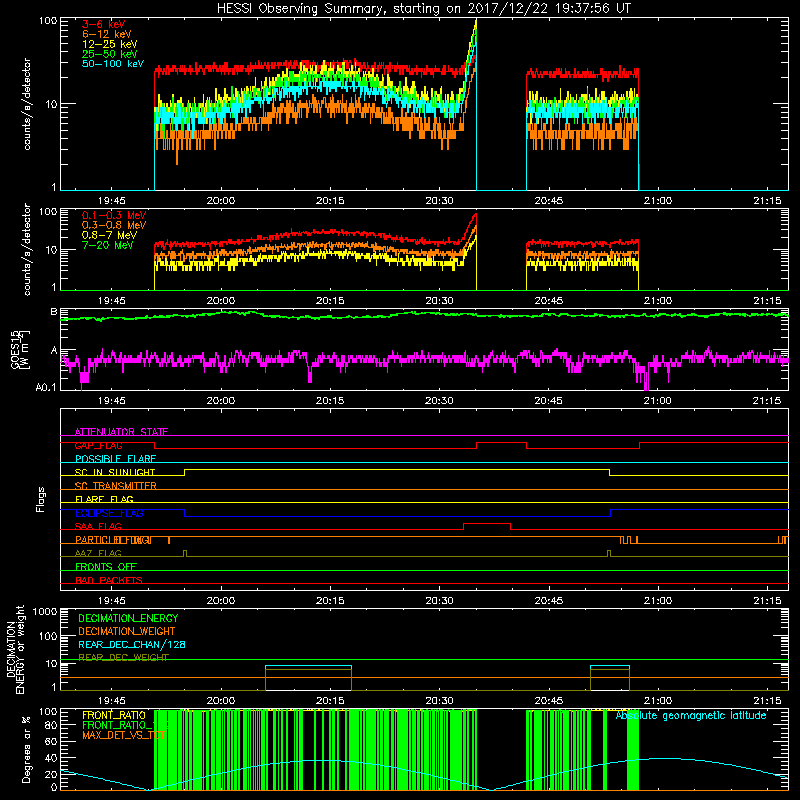Select the PARTICLE_FLAG label
The image size is (800, 800).
pos(113,540)
